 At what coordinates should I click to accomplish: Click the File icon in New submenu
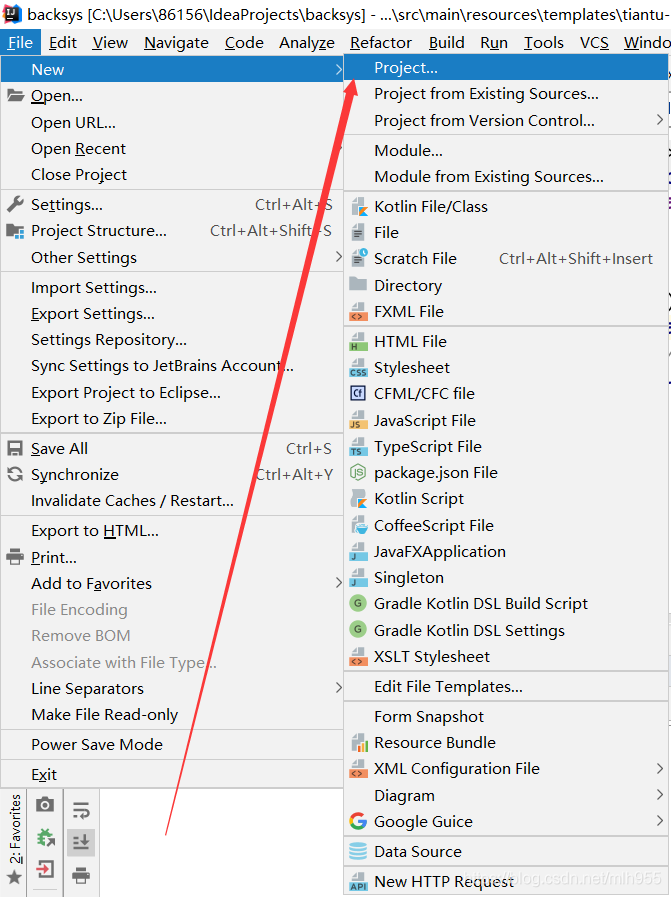tap(358, 233)
